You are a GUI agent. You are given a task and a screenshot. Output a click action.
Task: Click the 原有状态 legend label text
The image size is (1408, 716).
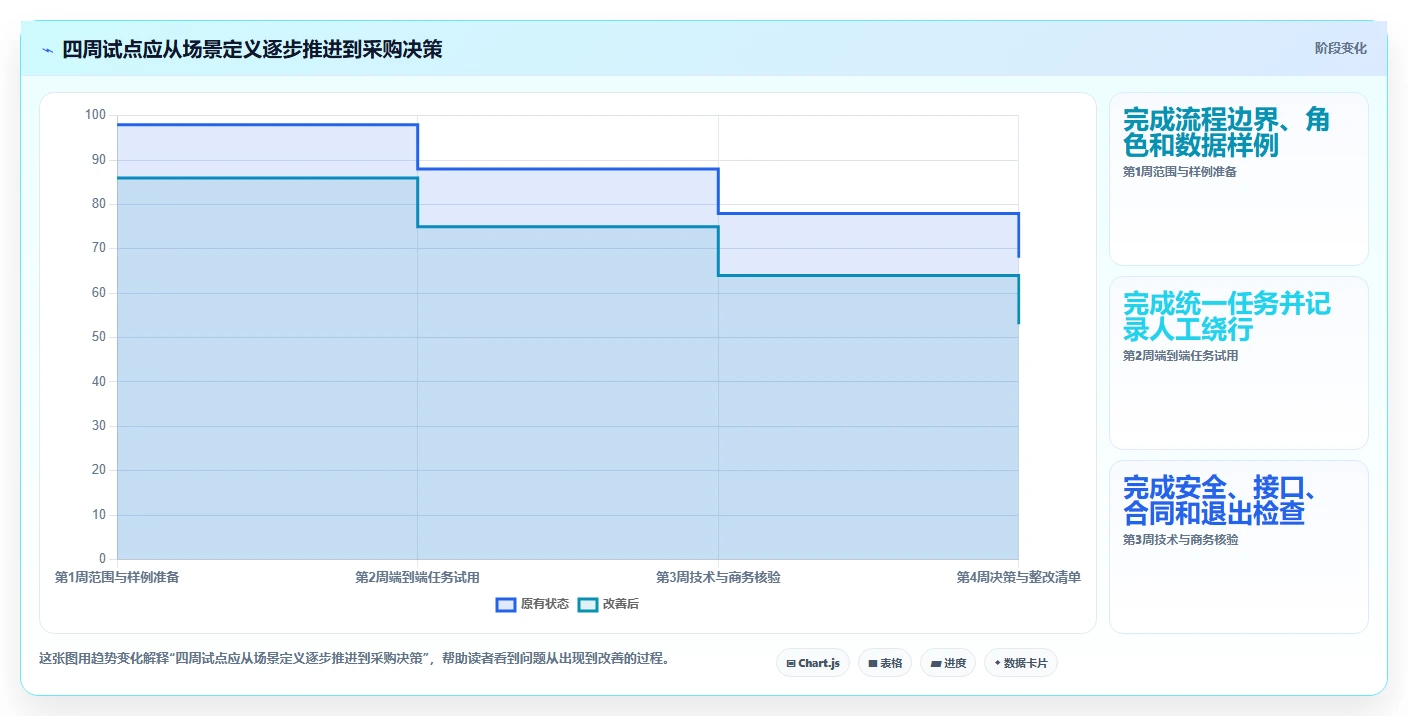click(545, 604)
